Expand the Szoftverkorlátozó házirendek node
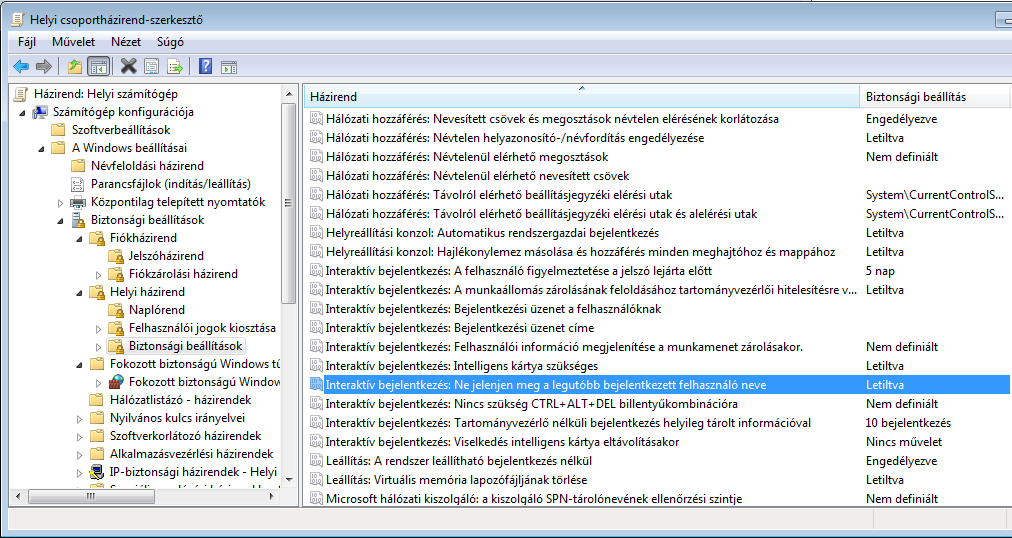The height and width of the screenshot is (538, 1012). 79,436
